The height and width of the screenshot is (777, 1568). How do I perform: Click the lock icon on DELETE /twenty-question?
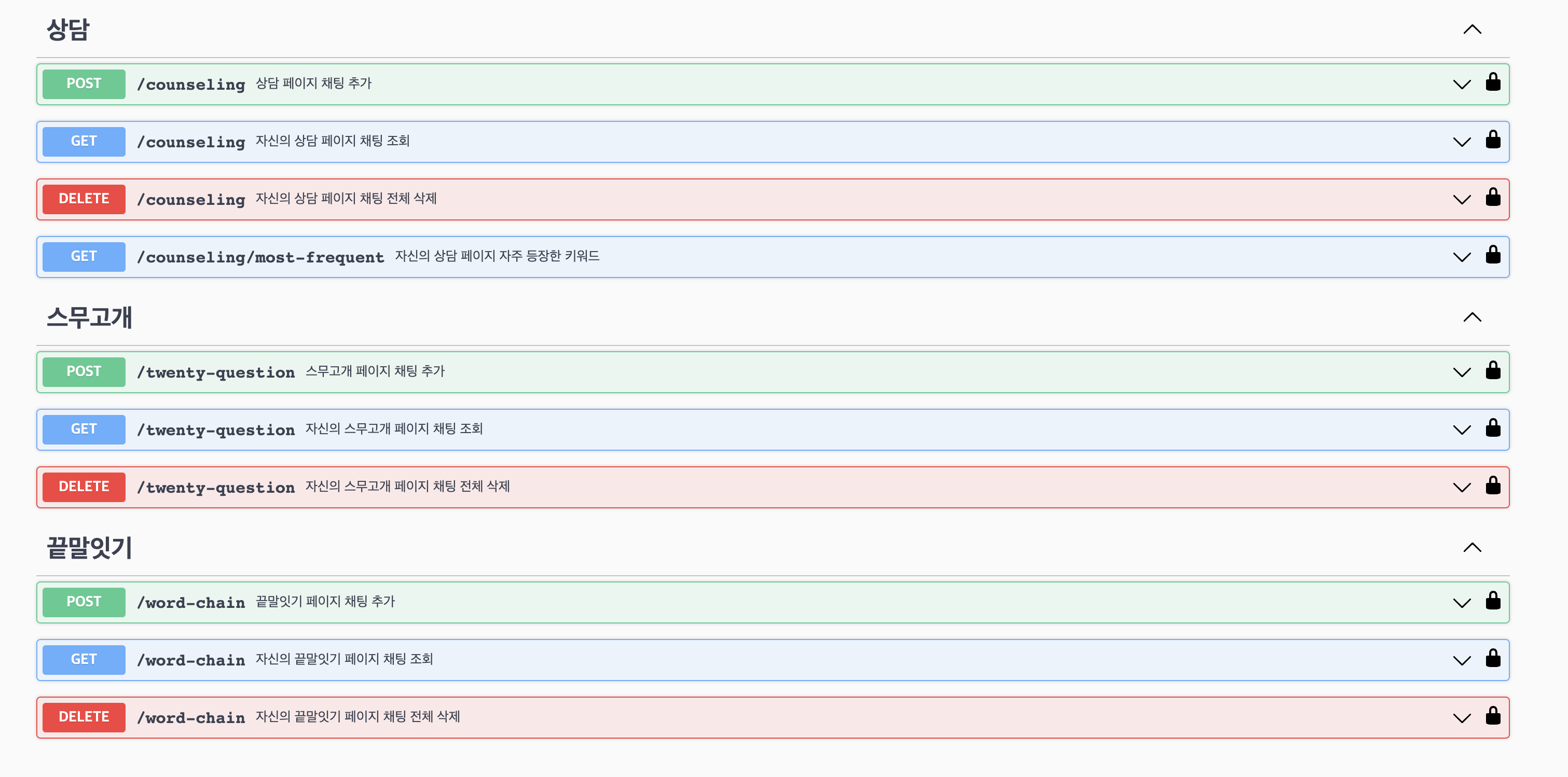(1493, 485)
